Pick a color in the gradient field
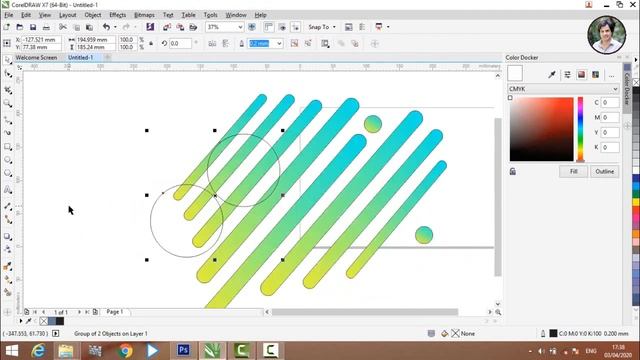The height and width of the screenshot is (360, 640). [541, 129]
